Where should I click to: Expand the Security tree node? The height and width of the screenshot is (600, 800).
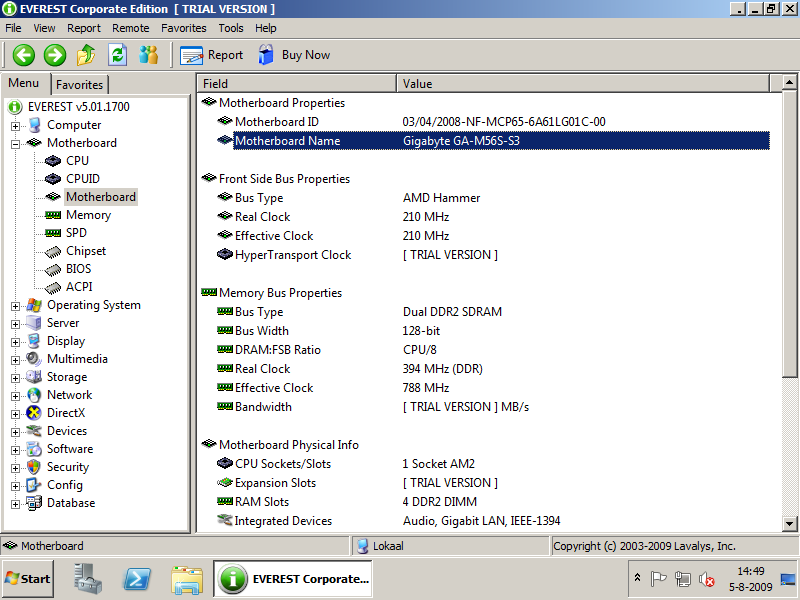click(x=15, y=468)
